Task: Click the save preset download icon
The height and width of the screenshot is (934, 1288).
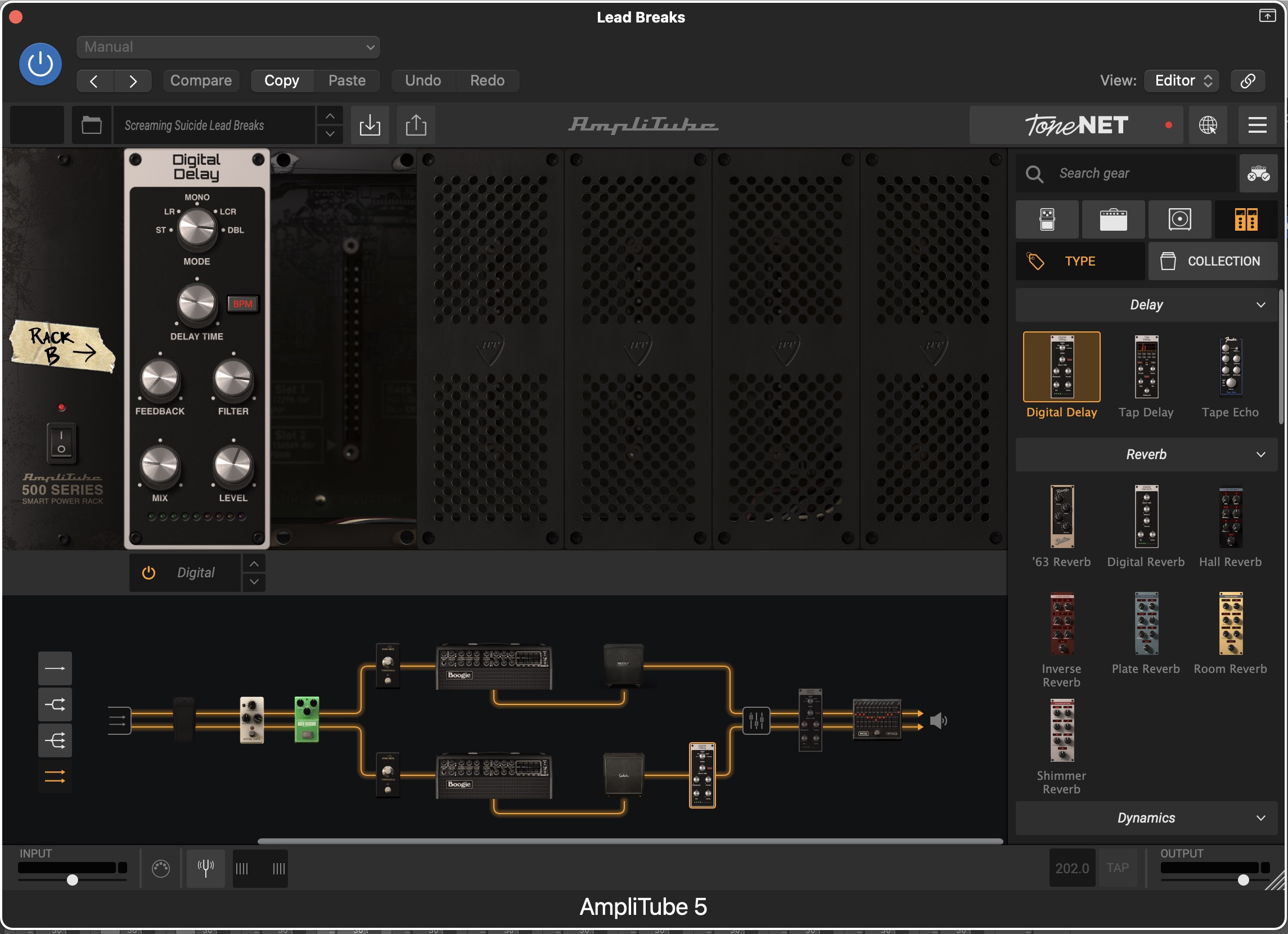Action: click(x=370, y=125)
